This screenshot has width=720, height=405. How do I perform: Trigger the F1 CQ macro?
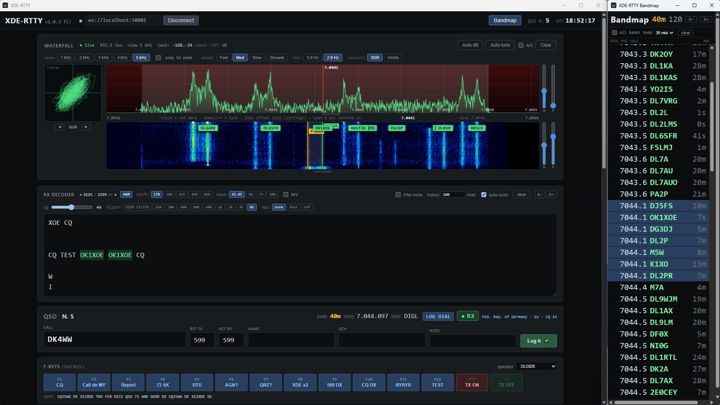click(x=60, y=382)
